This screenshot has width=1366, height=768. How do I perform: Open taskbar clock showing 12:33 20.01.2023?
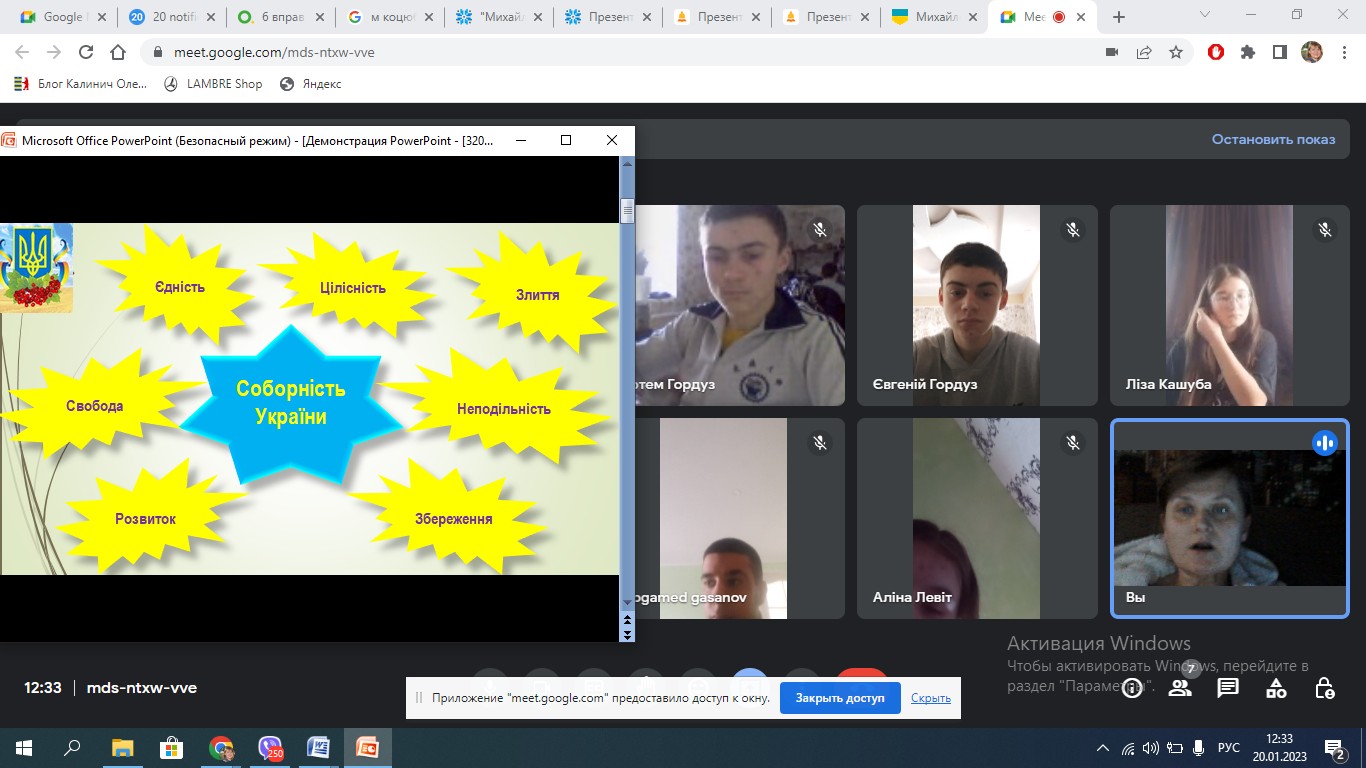1279,748
